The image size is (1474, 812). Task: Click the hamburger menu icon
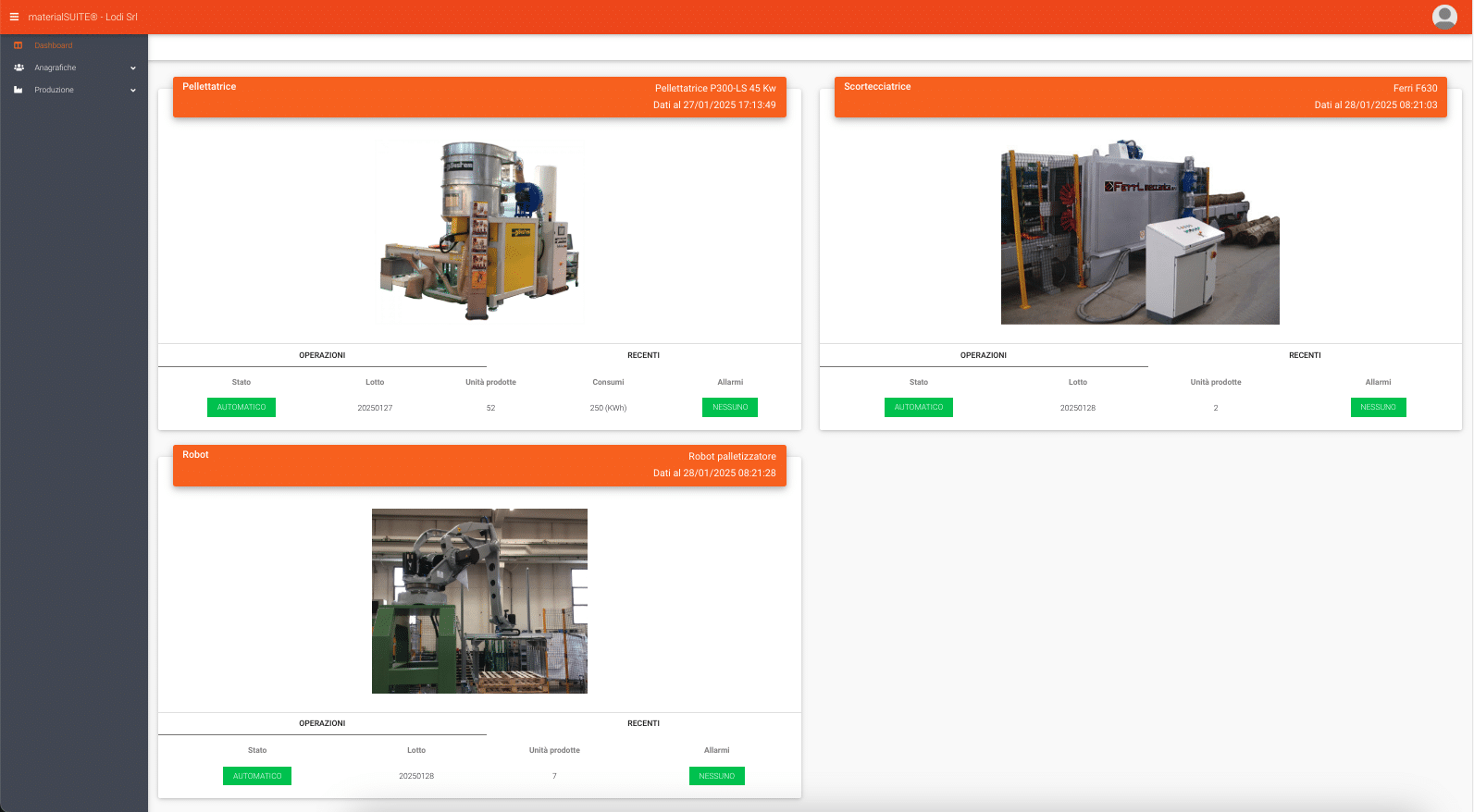click(x=14, y=17)
